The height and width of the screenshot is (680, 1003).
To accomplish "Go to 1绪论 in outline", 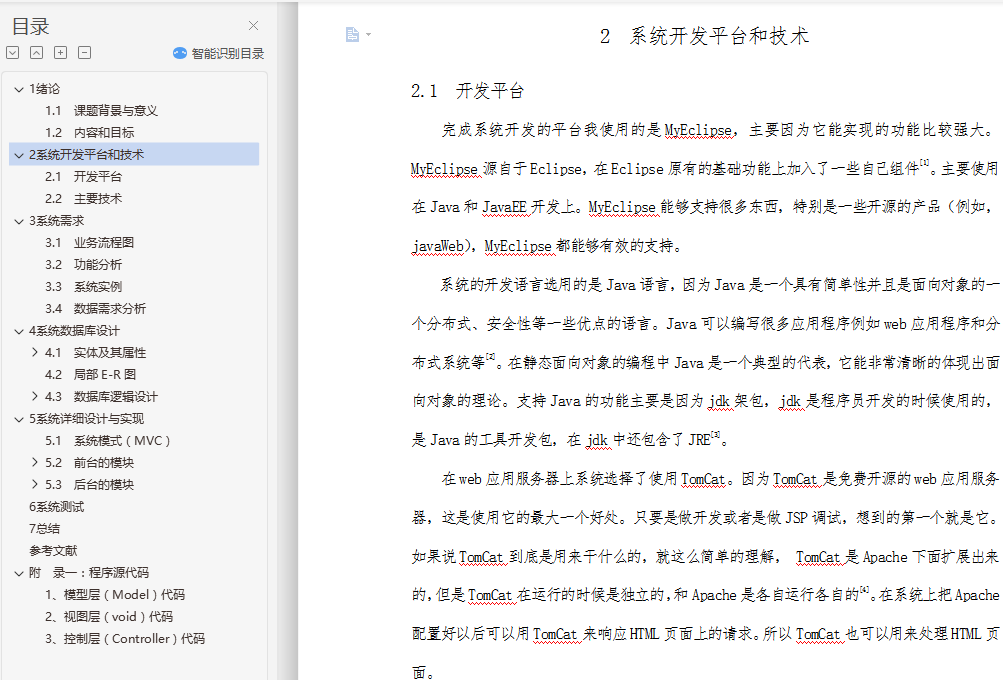I will coord(44,89).
